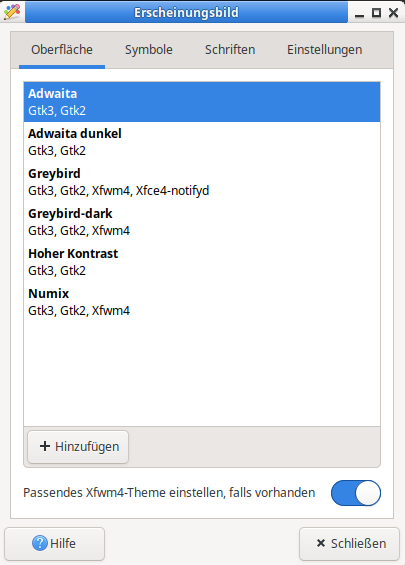
Task: Toggle matching Xfwm4 theme switch off
Action: pos(356,493)
